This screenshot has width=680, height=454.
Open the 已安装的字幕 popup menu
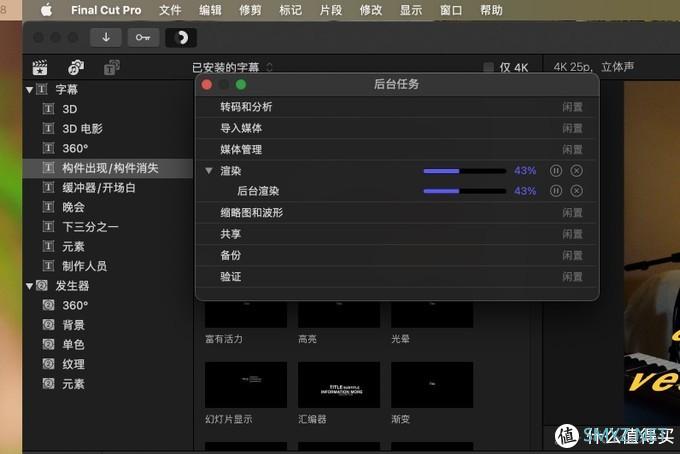point(232,67)
